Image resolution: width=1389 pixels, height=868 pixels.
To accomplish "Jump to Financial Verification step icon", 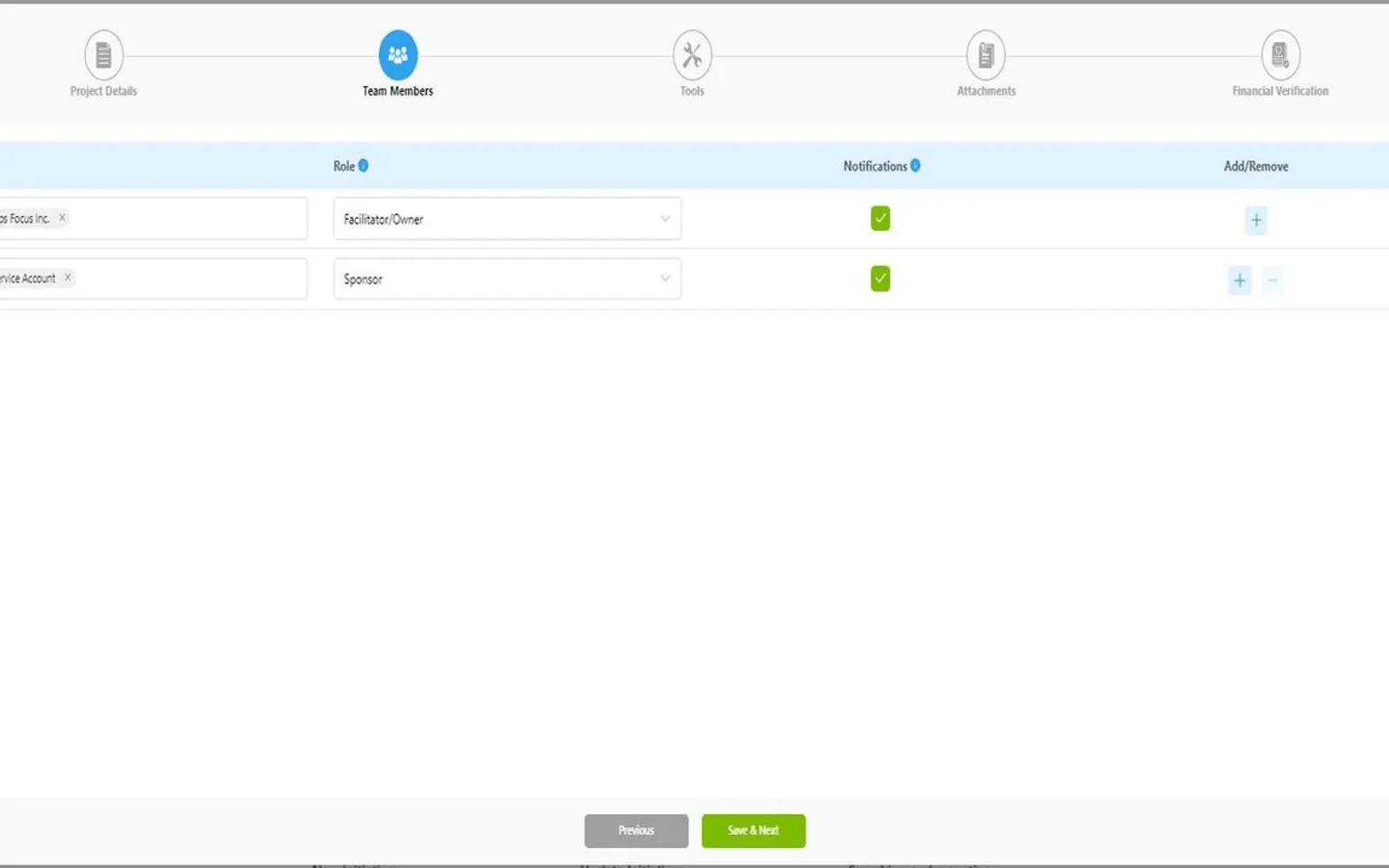I will click(x=1280, y=55).
